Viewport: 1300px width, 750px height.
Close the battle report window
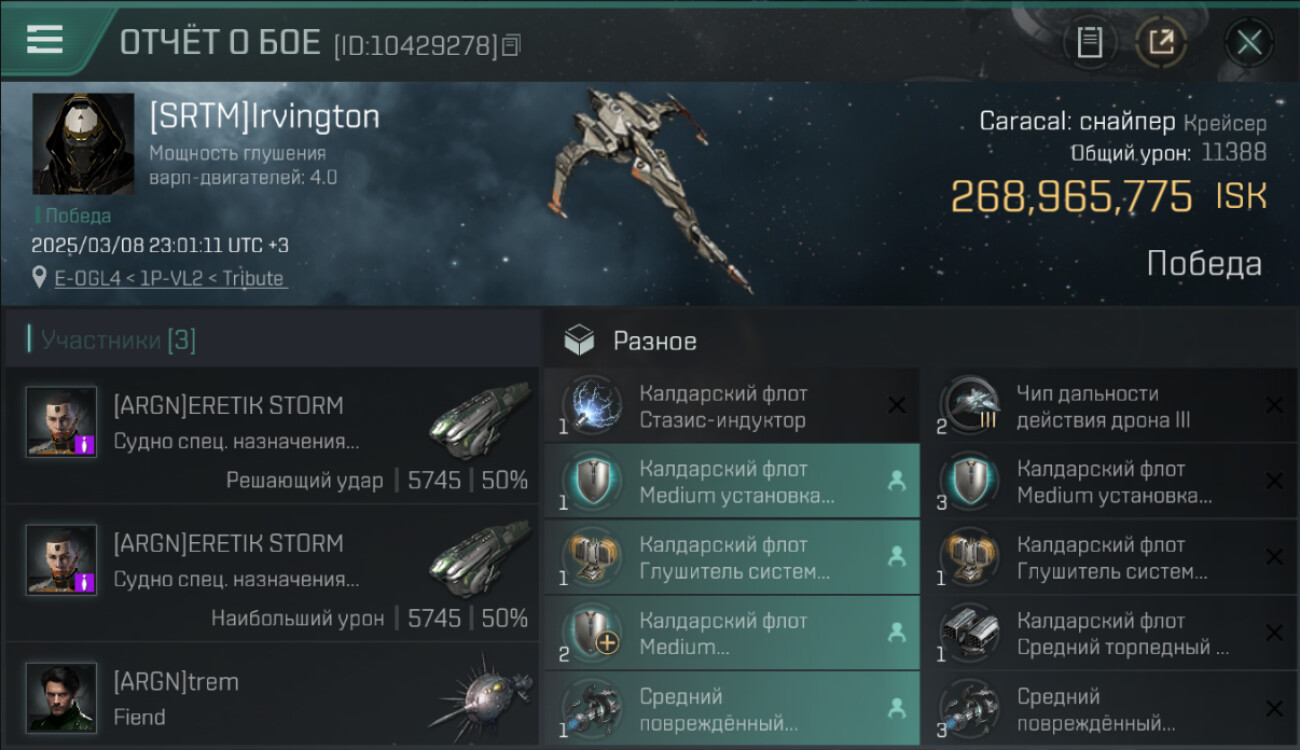1249,43
